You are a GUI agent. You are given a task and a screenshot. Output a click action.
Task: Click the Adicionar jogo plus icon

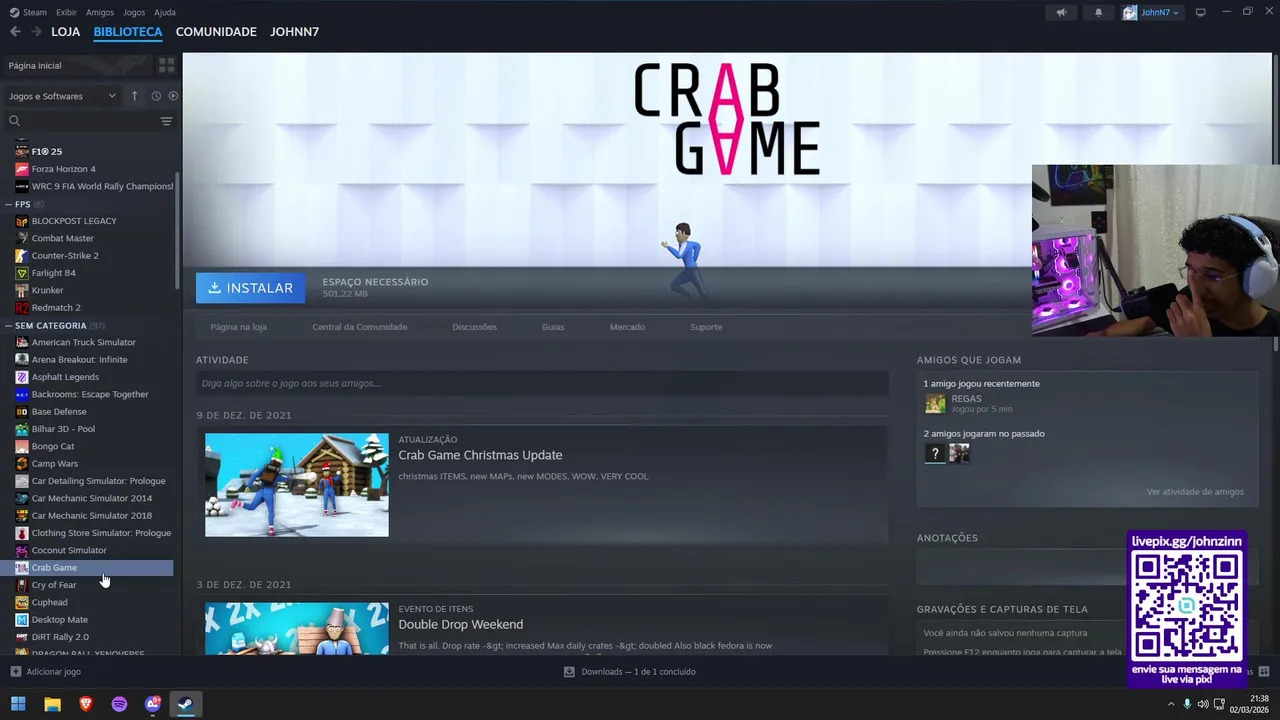pyautogui.click(x=15, y=672)
